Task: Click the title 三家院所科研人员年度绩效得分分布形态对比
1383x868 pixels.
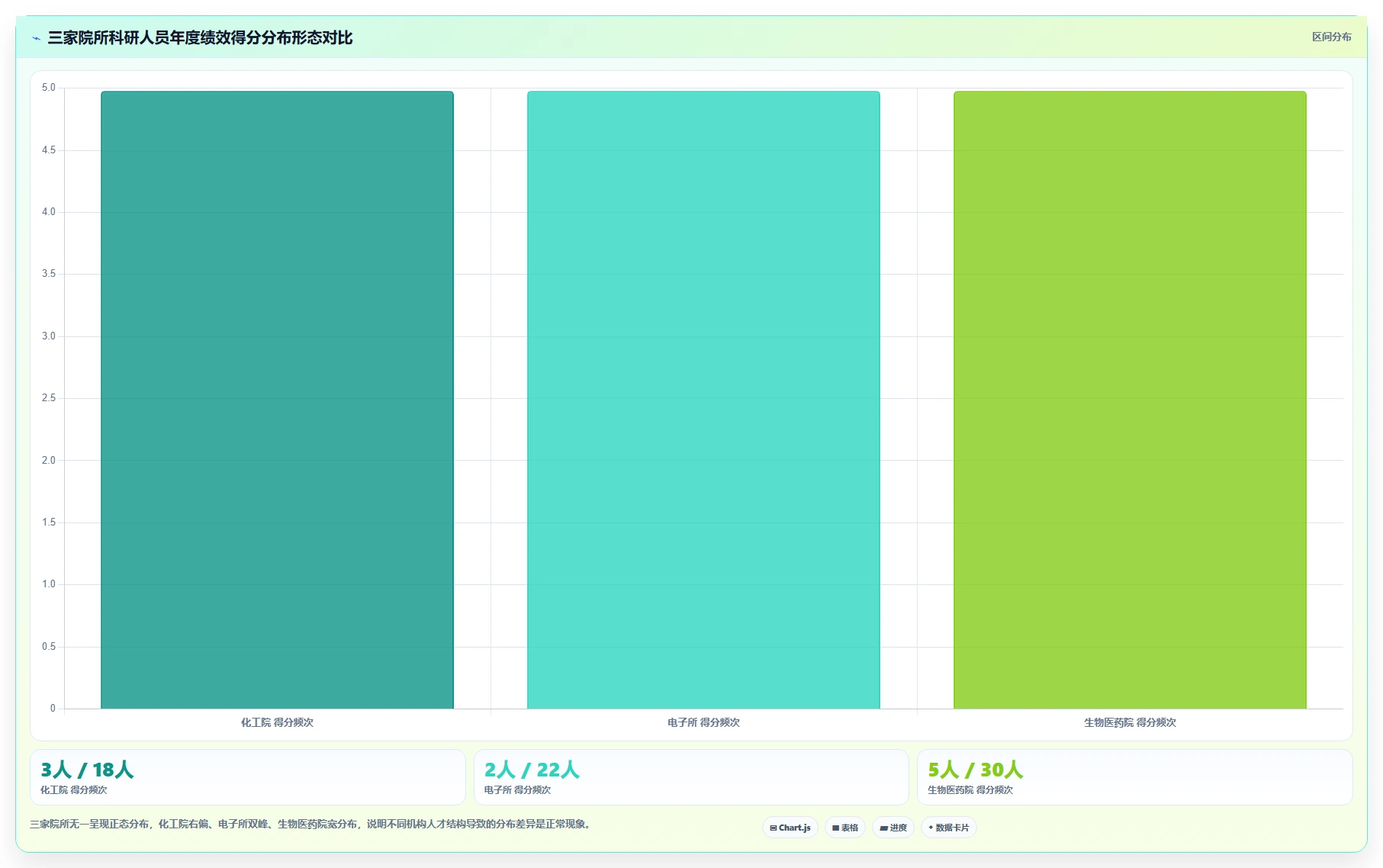Action: pos(200,38)
